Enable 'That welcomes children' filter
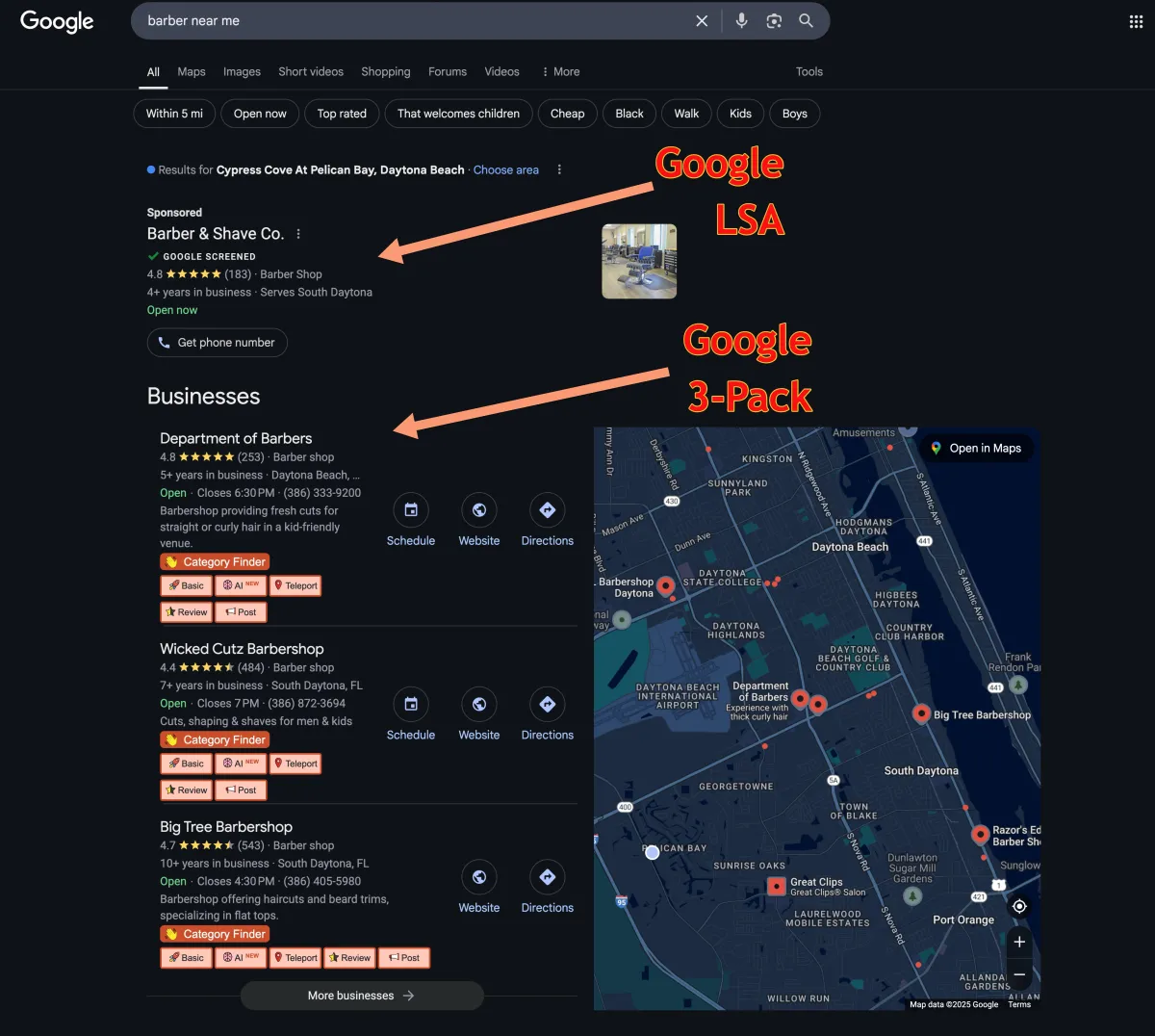 458,114
